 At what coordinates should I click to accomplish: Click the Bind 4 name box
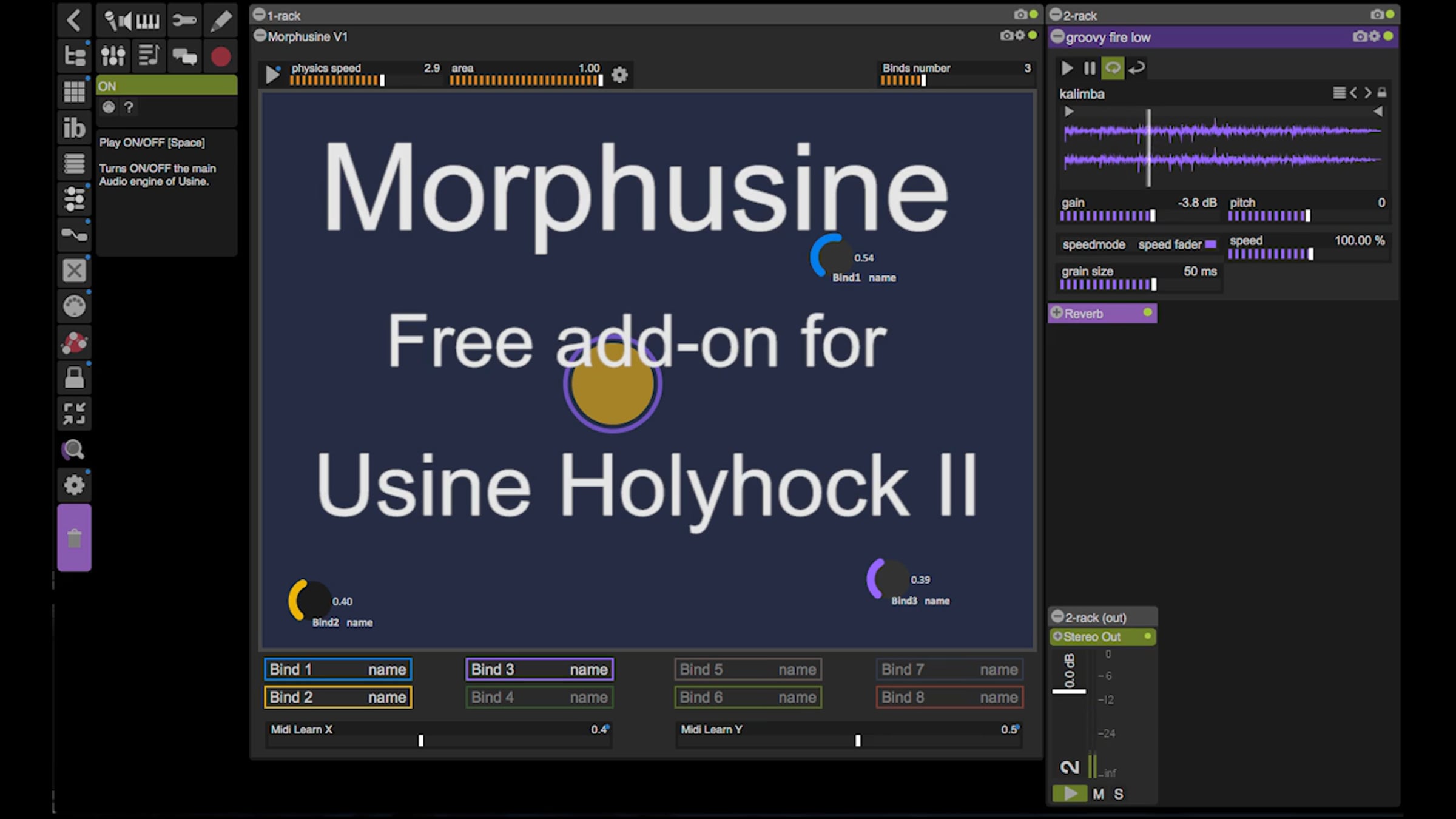click(539, 697)
